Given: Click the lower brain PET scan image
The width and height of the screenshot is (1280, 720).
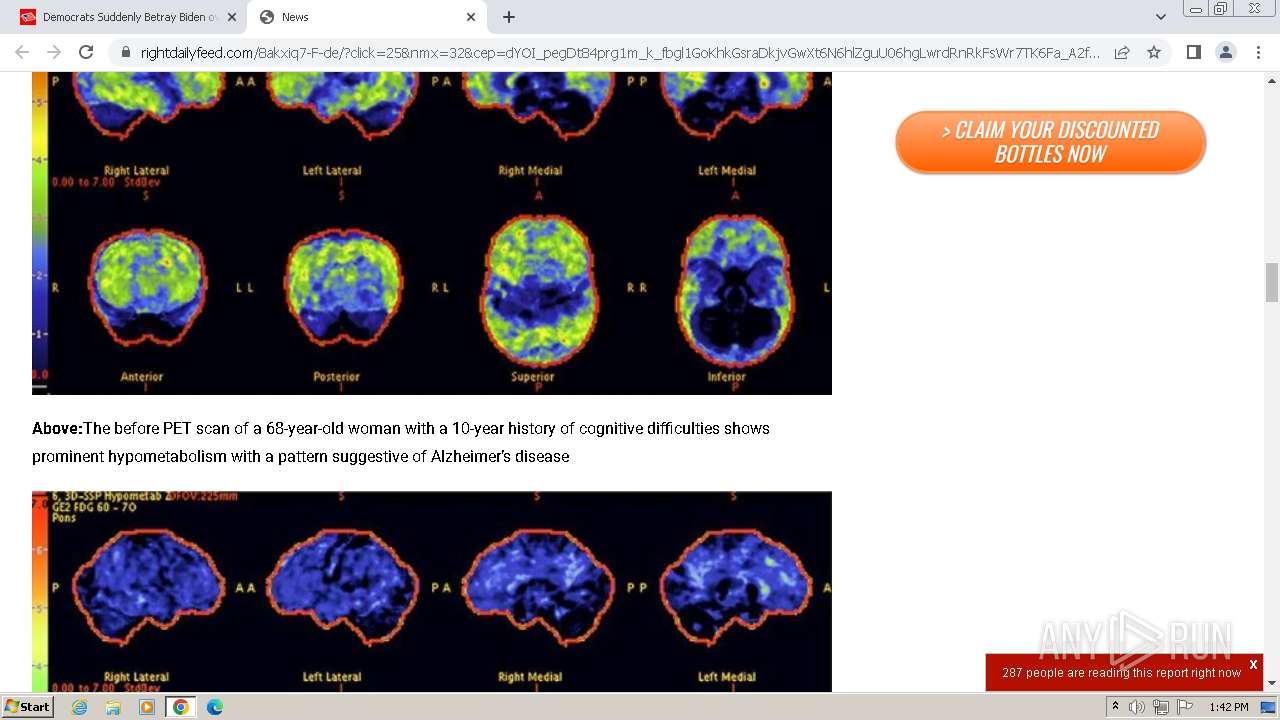Looking at the screenshot, I should pos(432,591).
